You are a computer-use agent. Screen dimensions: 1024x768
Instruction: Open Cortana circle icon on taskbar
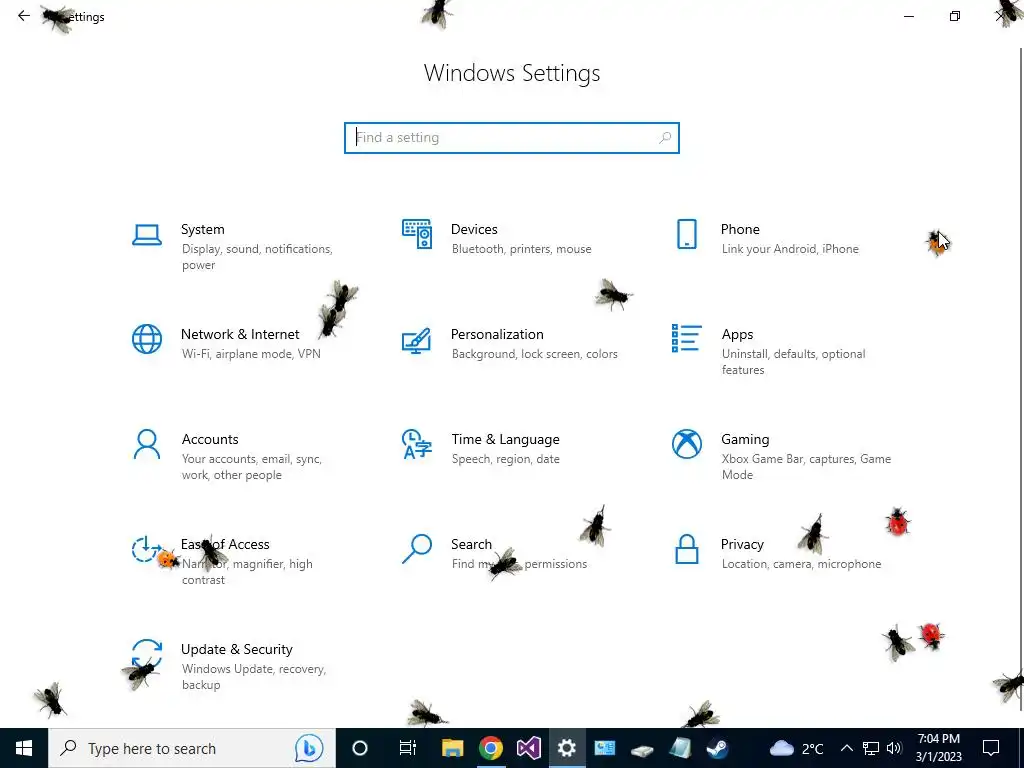click(360, 748)
